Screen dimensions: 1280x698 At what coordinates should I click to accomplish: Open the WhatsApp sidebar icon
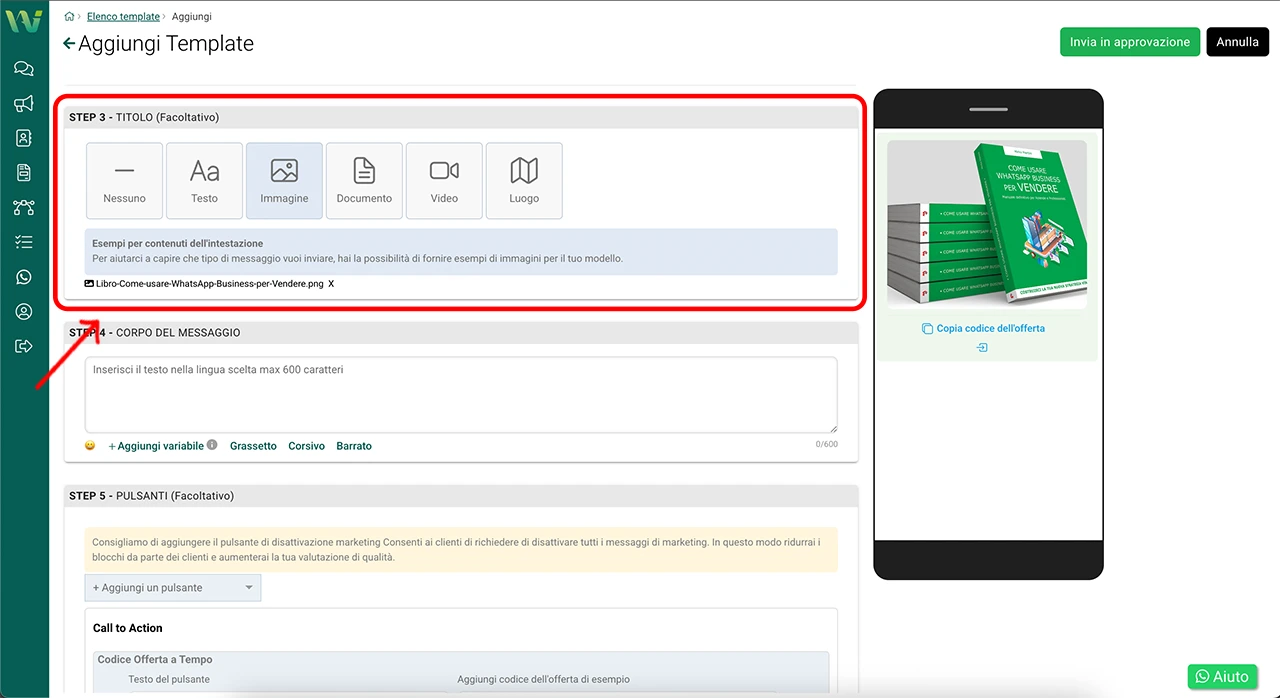coord(24,277)
